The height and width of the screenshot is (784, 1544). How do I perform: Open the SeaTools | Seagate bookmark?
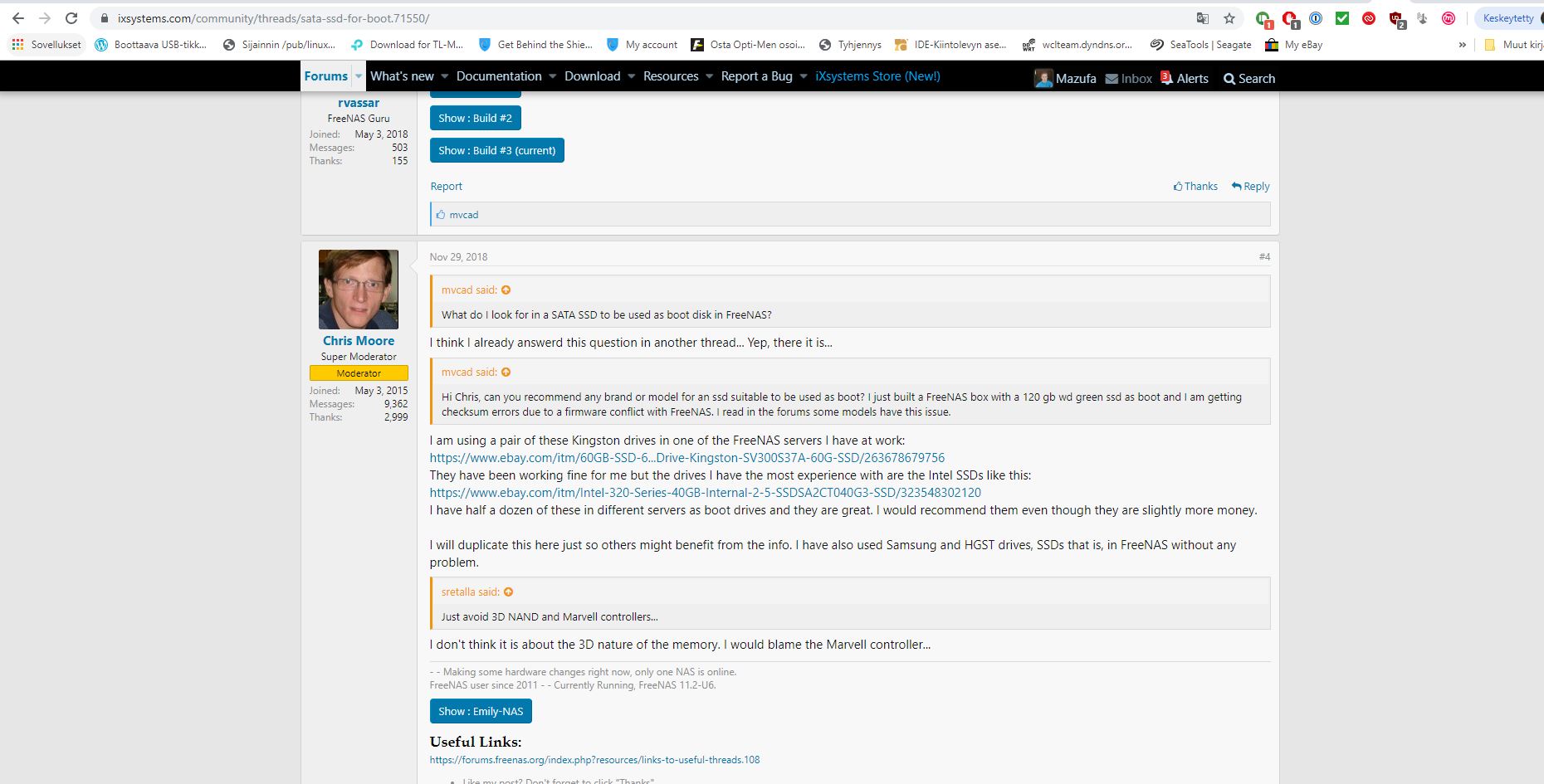1201,45
